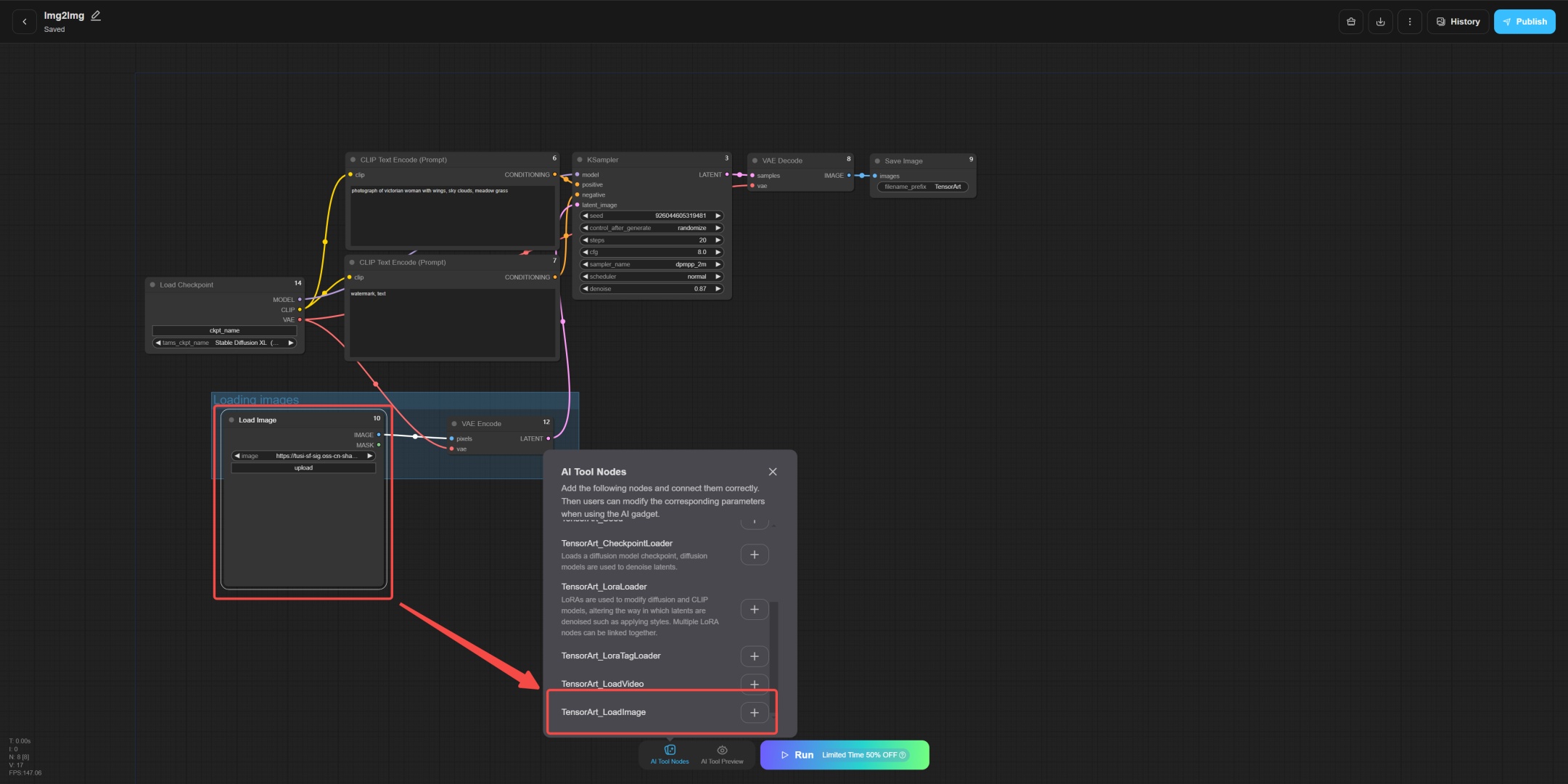Add the TensorArt_LoraLoader node with plus

pyautogui.click(x=754, y=609)
